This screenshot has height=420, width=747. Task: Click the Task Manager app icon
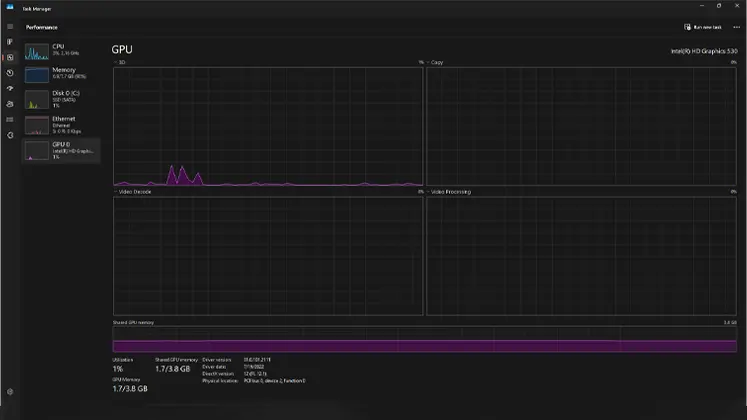10,7
